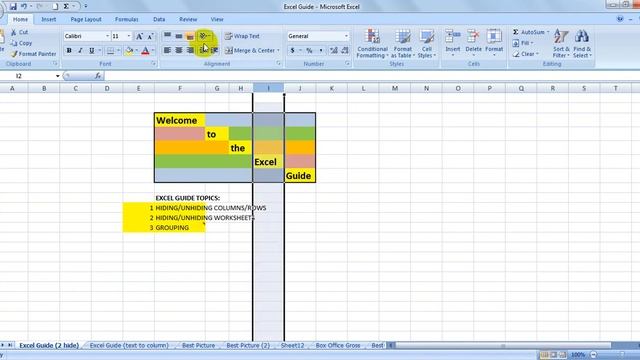Open the Clear menu
This screenshot has width=640, height=360.
pyautogui.click(x=526, y=53)
